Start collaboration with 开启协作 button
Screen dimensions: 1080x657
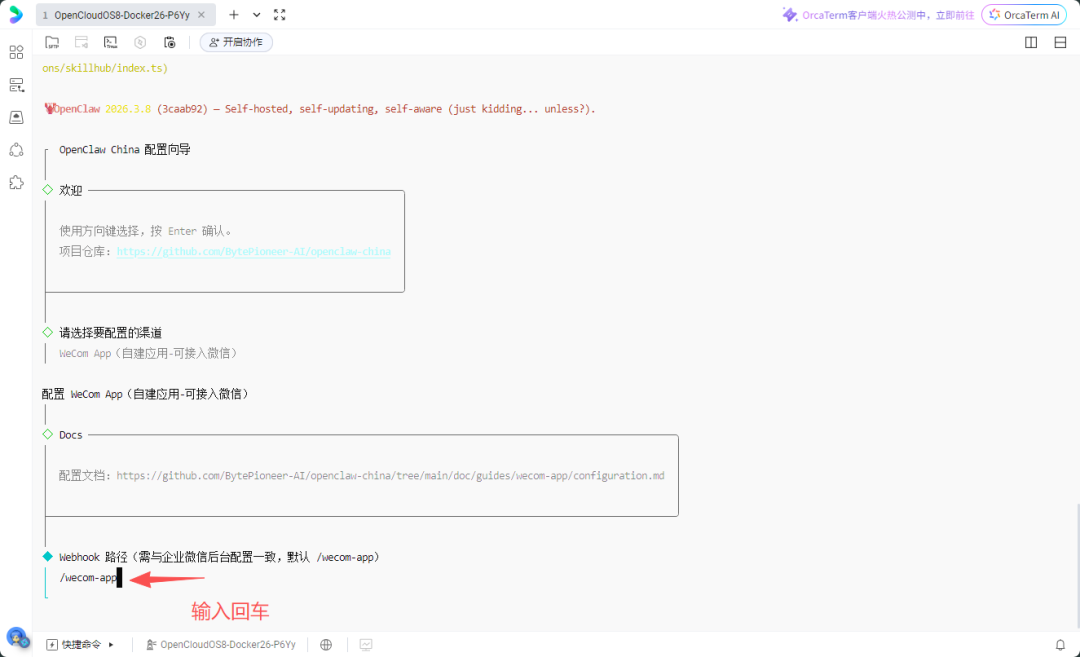pyautogui.click(x=236, y=42)
